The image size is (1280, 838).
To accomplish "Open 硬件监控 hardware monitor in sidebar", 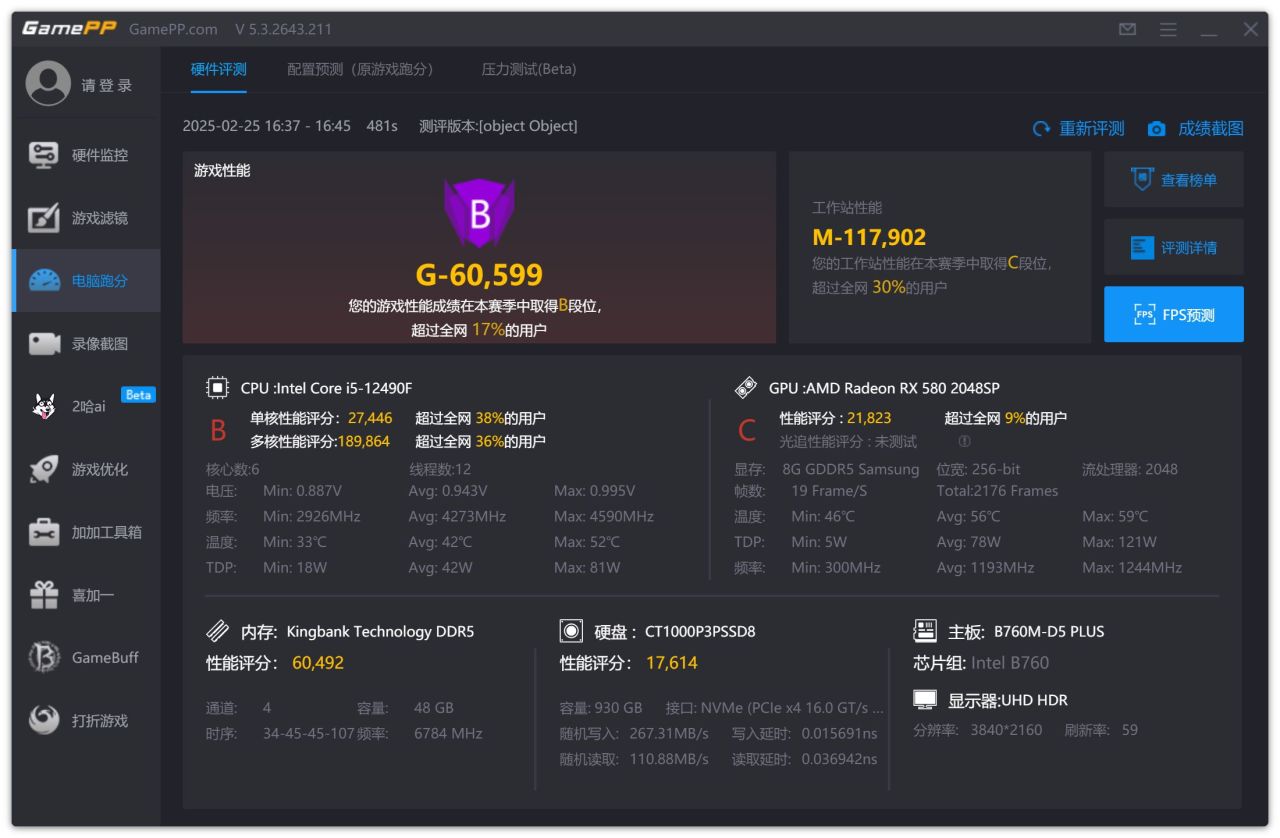I will pos(86,155).
